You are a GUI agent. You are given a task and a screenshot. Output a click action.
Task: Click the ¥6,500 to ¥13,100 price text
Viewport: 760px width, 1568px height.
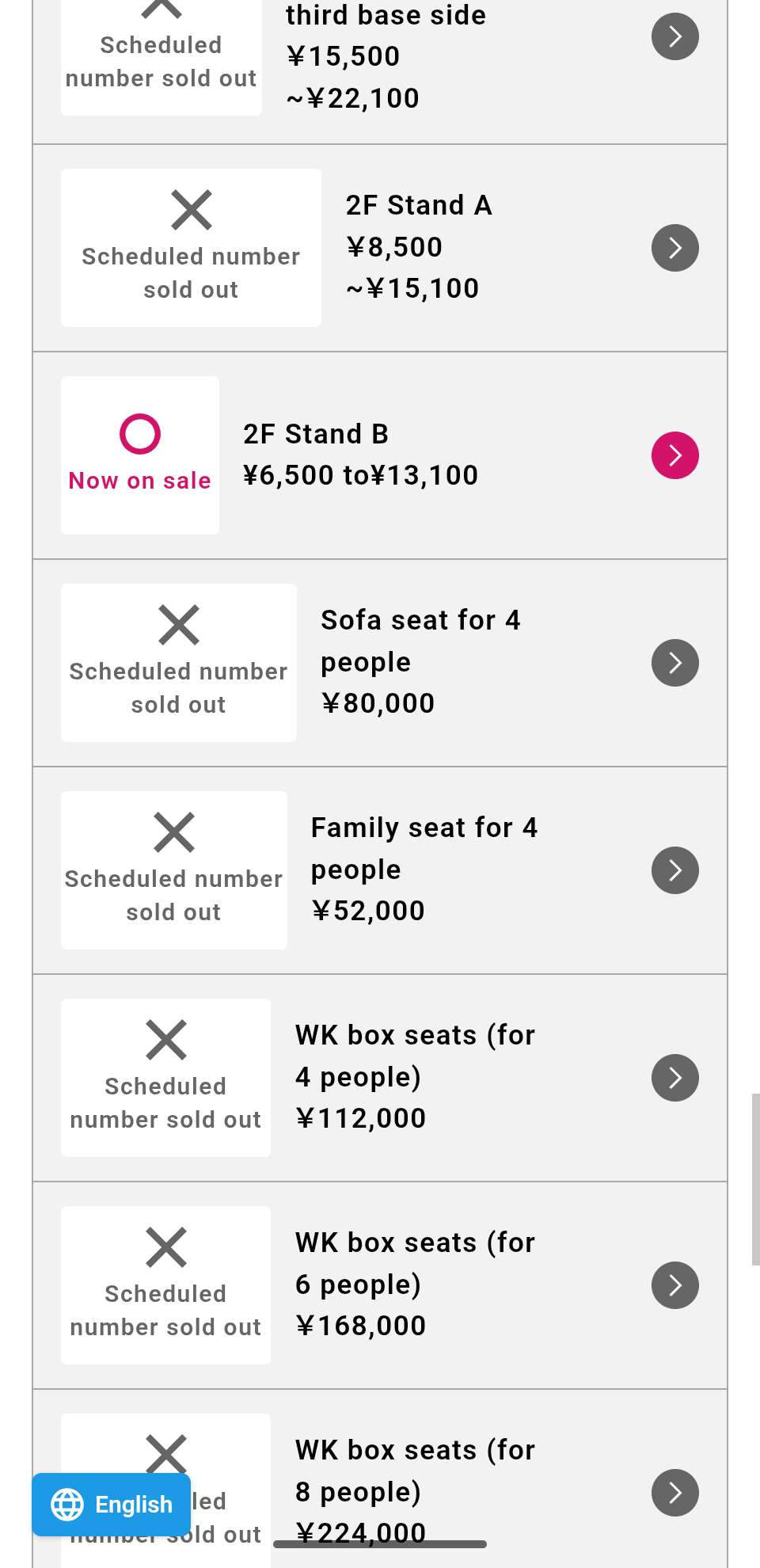tap(360, 475)
